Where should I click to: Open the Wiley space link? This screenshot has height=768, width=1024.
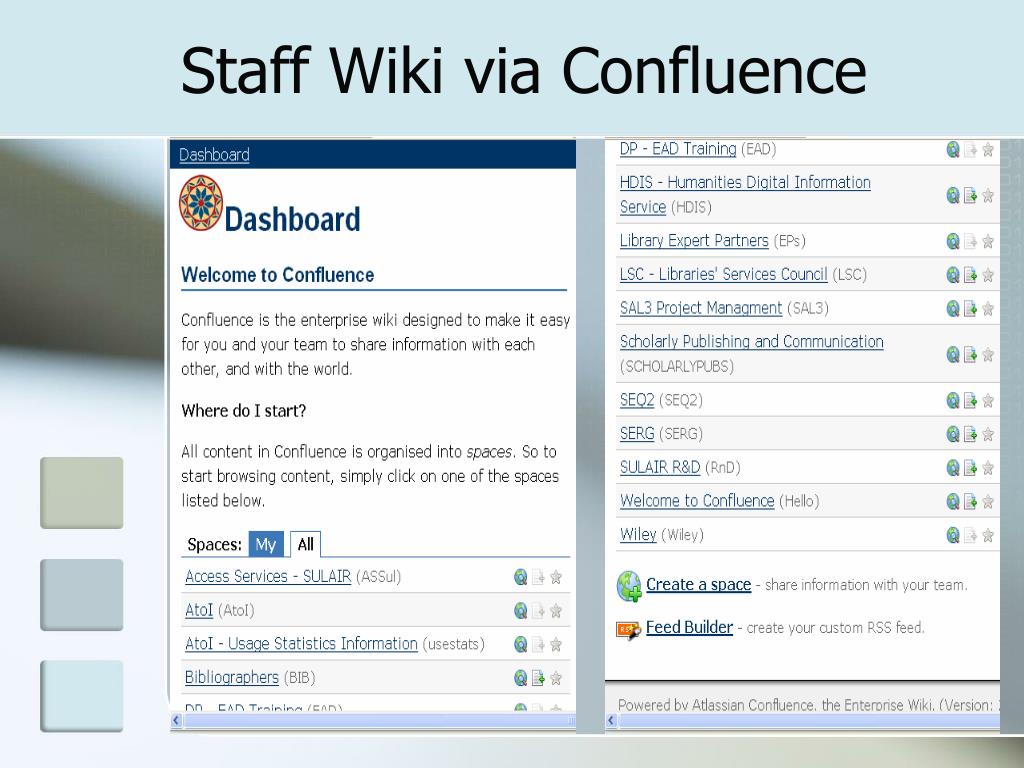[x=638, y=534]
